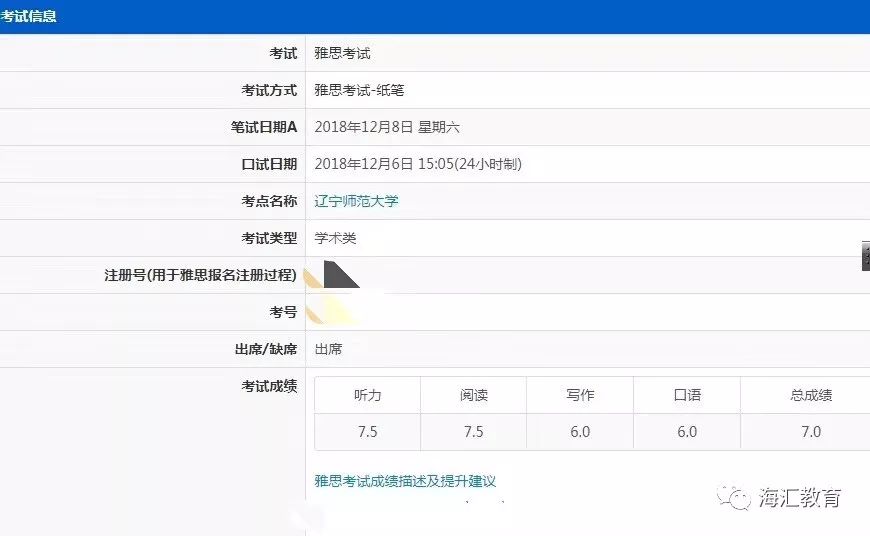Click the 出席 attendance status value
870x536 pixels.
[x=328, y=349]
